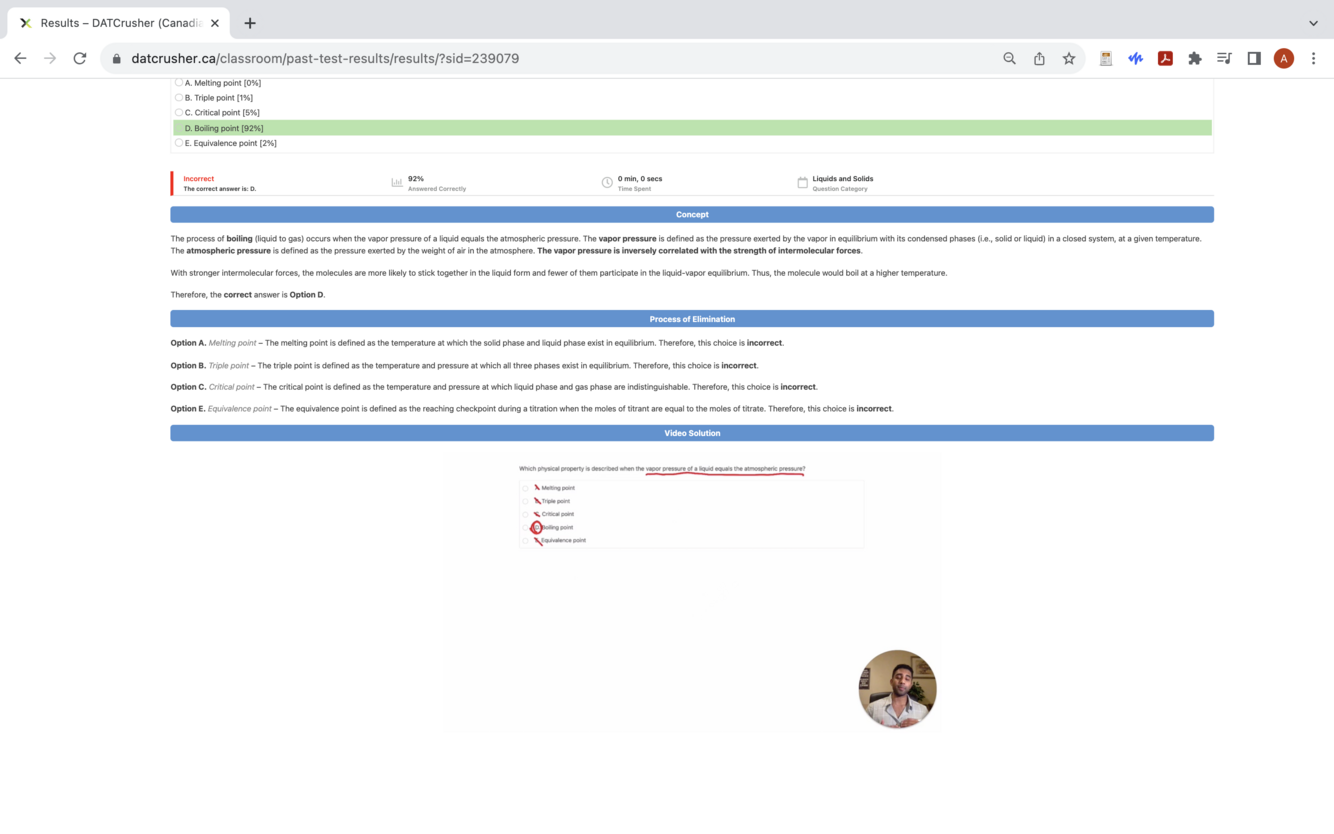Close the Results – DATCrusher tab
1334x834 pixels.
coord(214,23)
